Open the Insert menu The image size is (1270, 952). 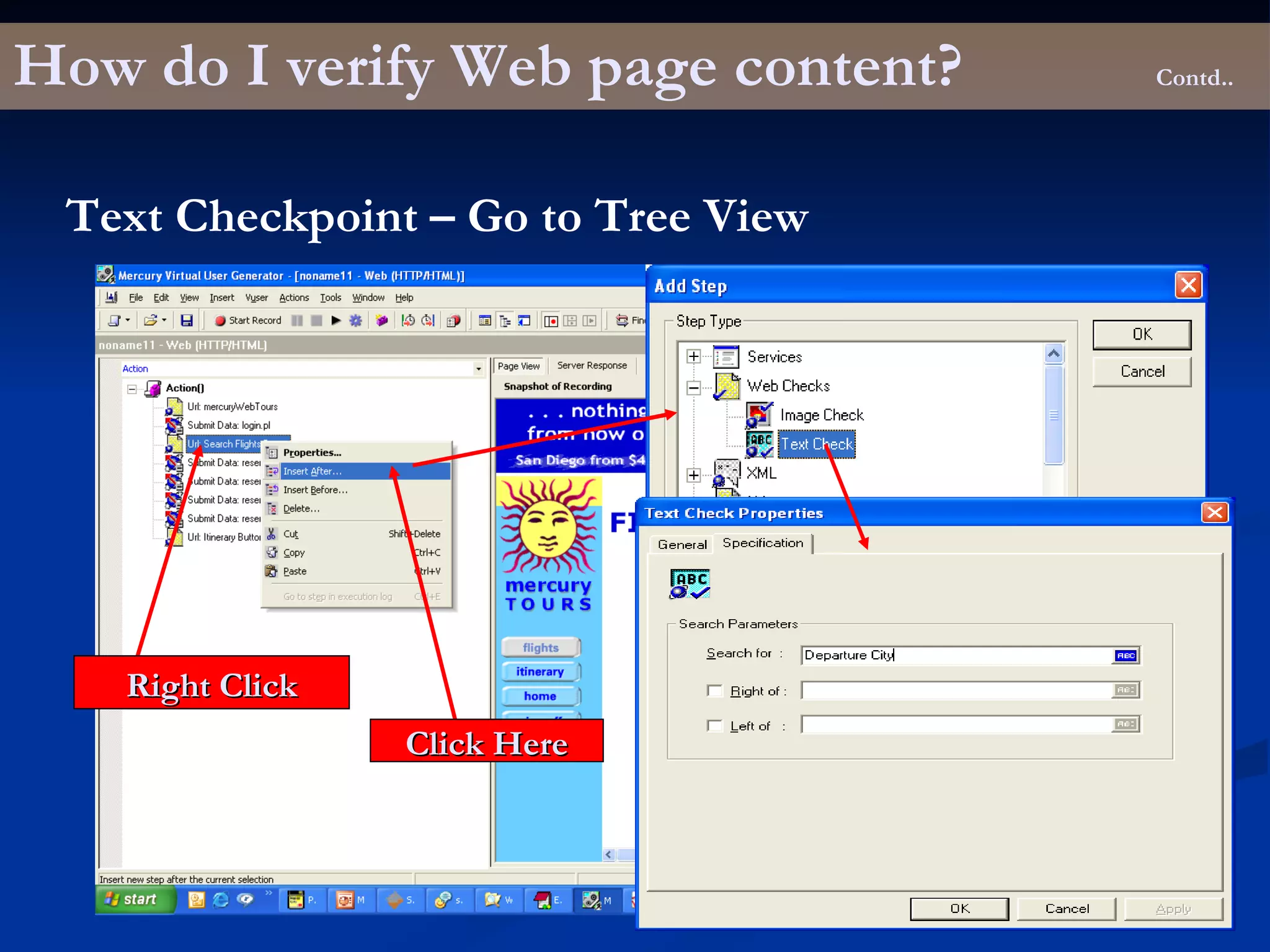tap(221, 298)
